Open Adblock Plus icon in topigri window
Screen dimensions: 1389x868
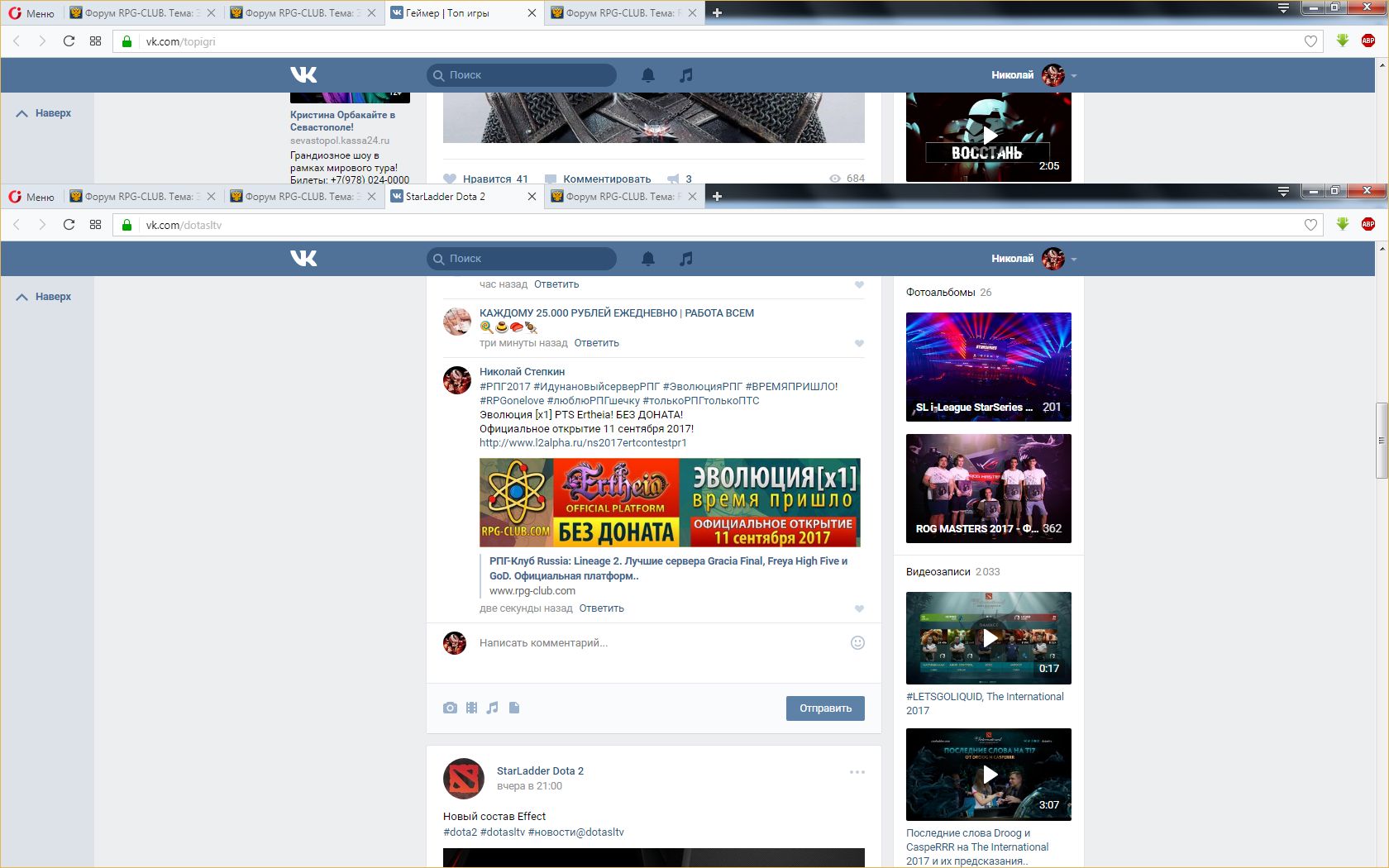(x=1368, y=41)
